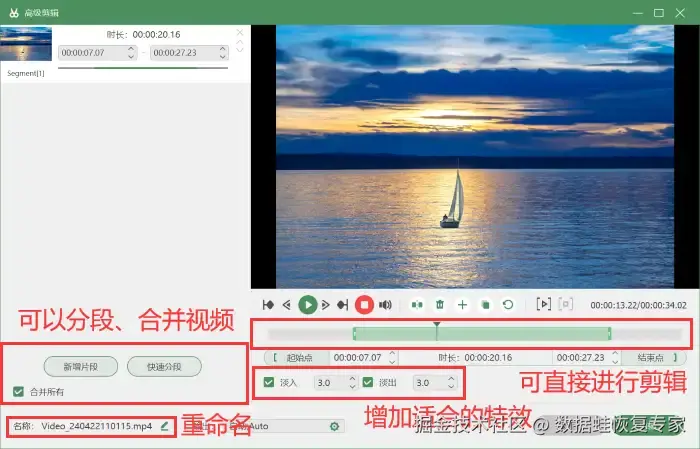
Task: Remove Segment[1] with the X icon
Action: click(240, 32)
